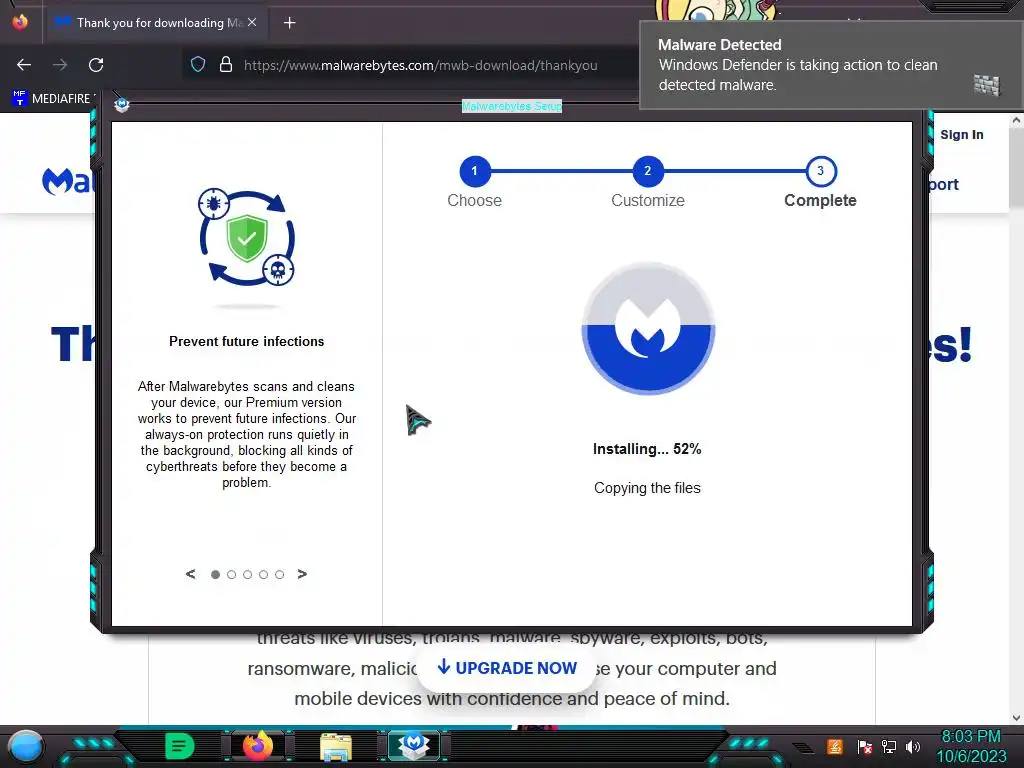Click the Sign In link on webpage
Screen dimensions: 1024x768
pos(961,135)
